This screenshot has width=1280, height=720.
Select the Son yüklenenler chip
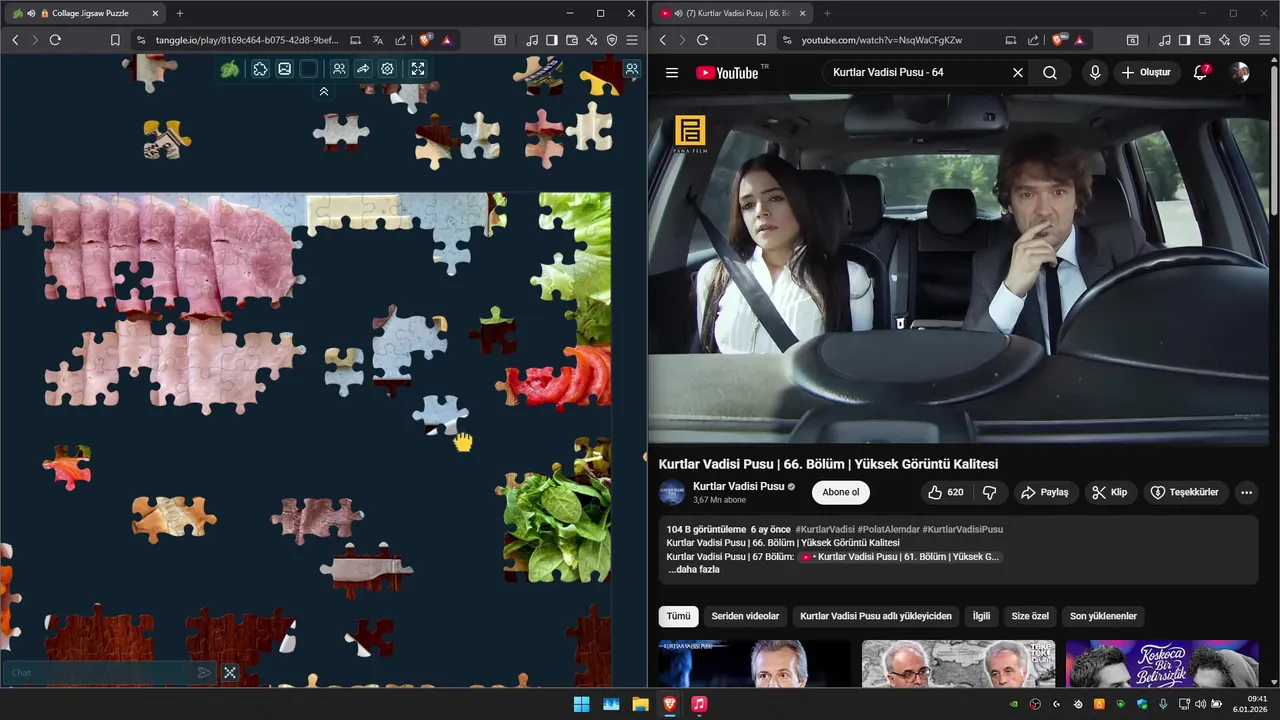point(1103,616)
